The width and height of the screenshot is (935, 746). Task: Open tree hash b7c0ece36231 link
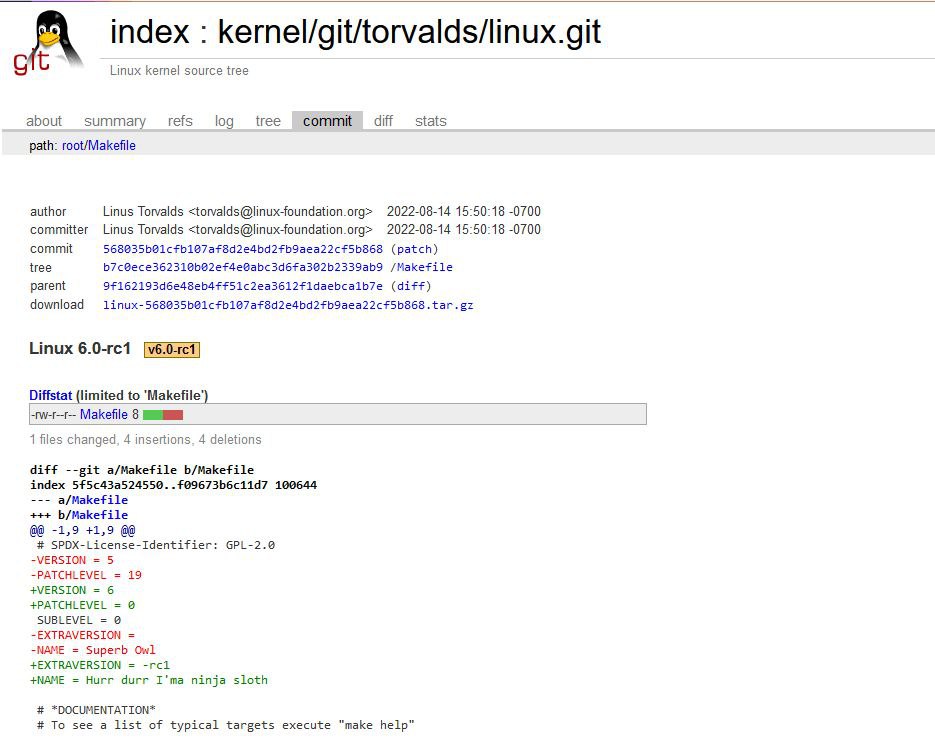[243, 267]
